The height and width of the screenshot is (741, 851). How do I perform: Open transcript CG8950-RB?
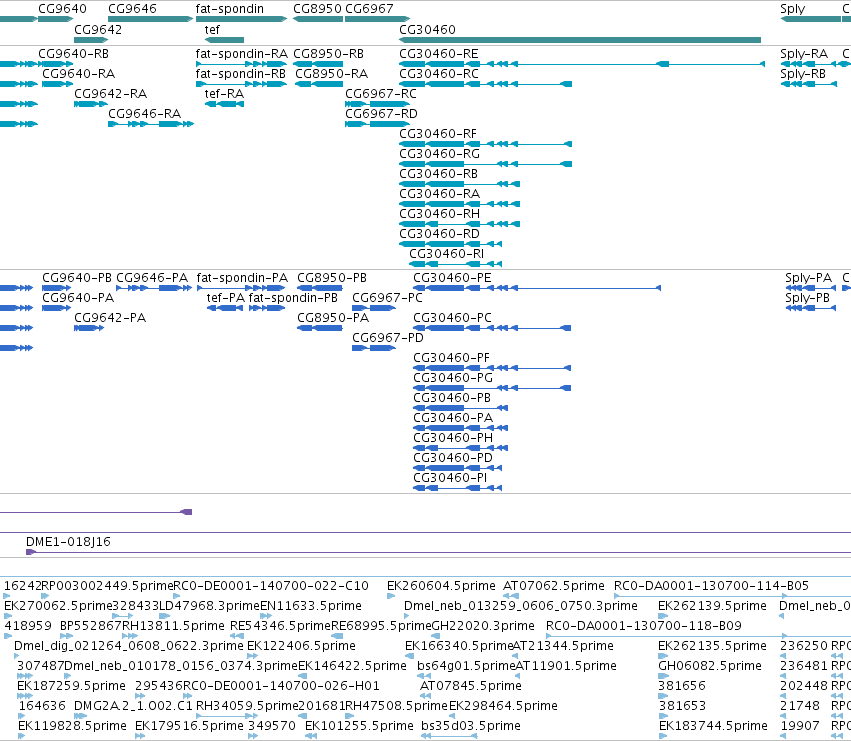(328, 54)
